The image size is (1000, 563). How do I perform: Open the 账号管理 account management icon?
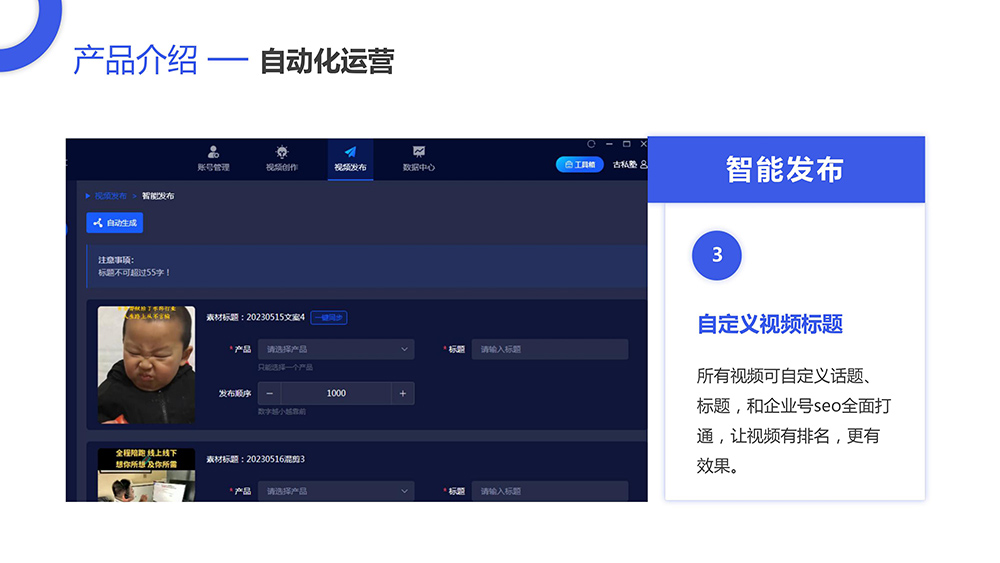(x=213, y=153)
